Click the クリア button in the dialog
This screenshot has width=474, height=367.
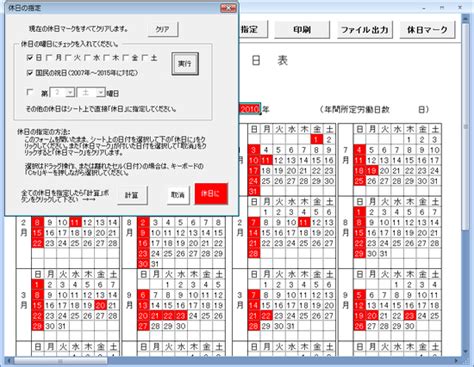click(x=163, y=29)
